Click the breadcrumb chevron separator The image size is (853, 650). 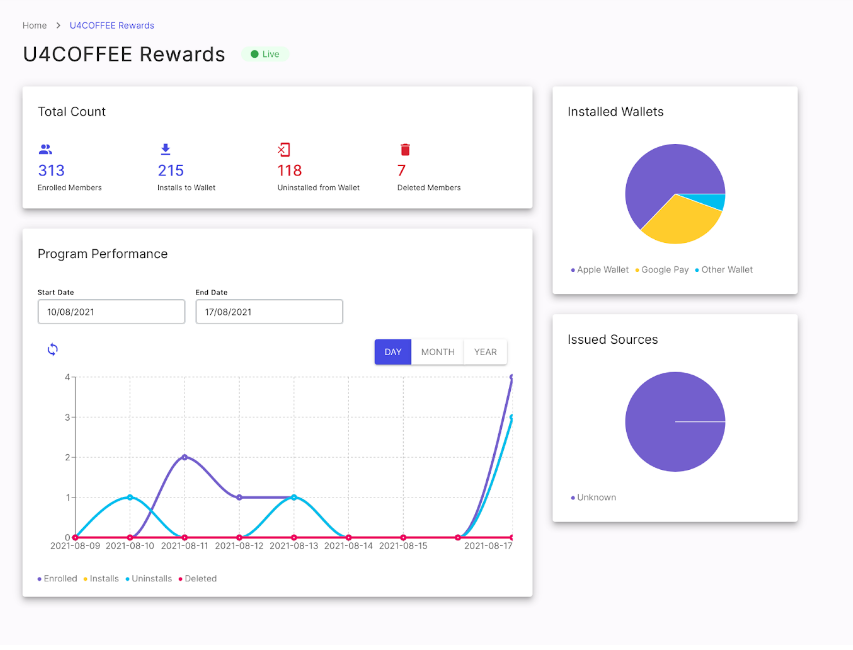[x=58, y=26]
